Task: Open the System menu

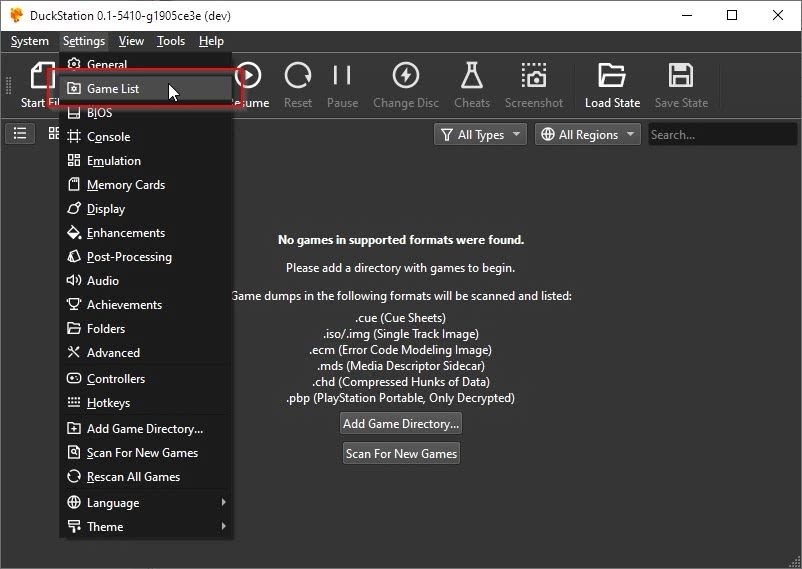Action: click(30, 41)
